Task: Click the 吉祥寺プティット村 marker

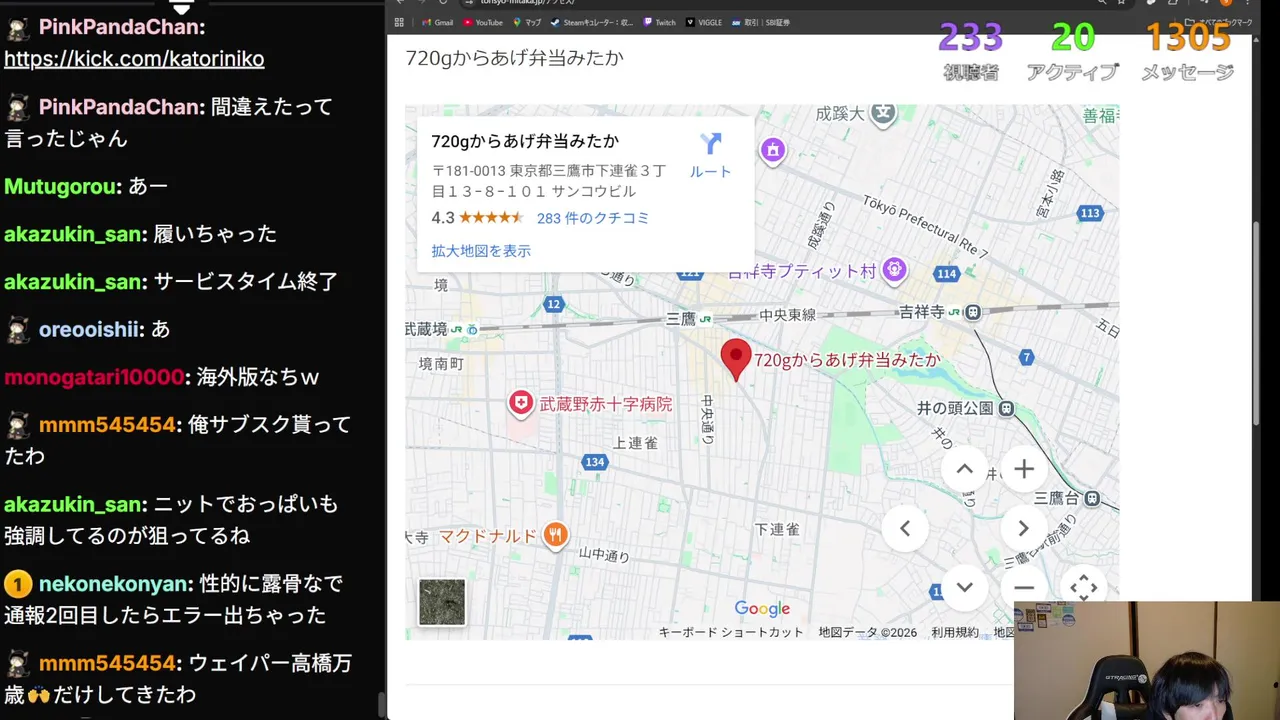Action: tap(895, 270)
